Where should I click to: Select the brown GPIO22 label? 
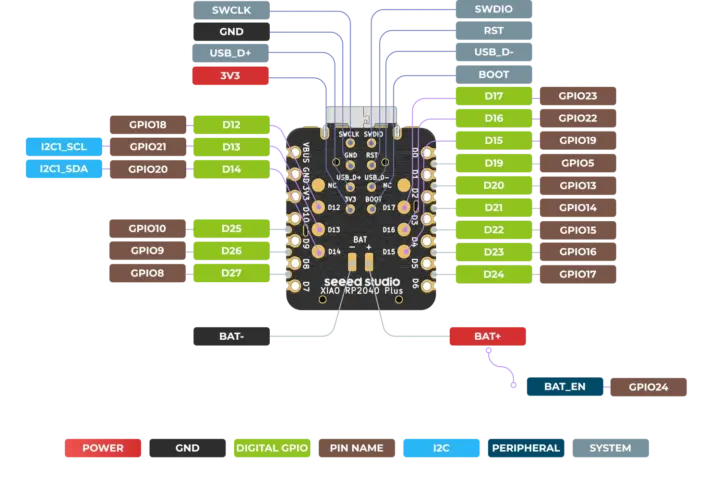point(578,118)
